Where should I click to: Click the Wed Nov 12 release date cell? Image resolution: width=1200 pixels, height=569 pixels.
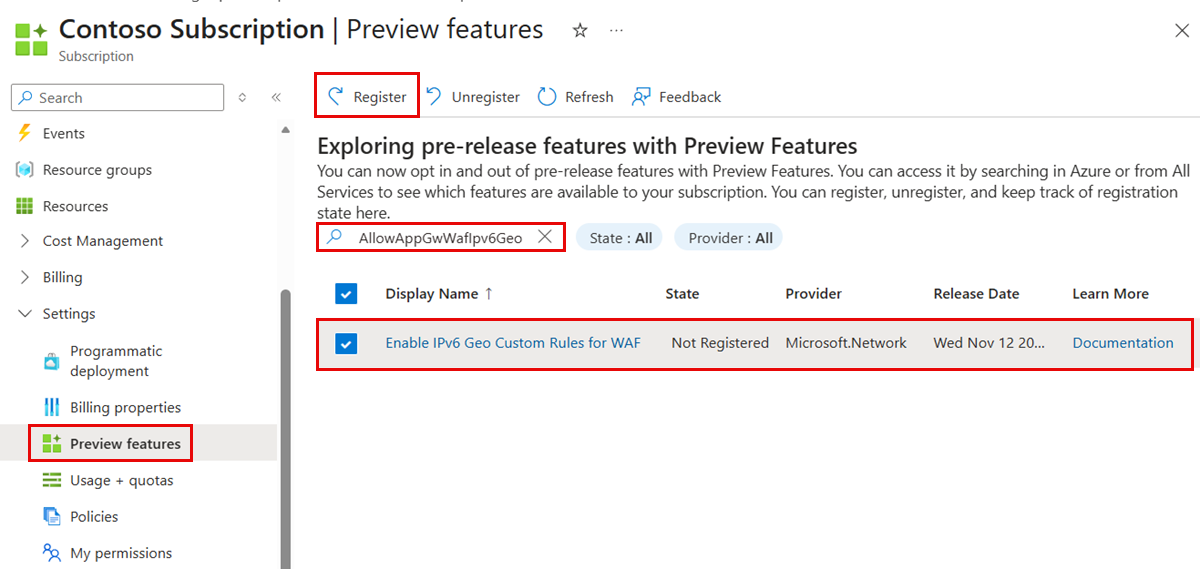point(989,343)
